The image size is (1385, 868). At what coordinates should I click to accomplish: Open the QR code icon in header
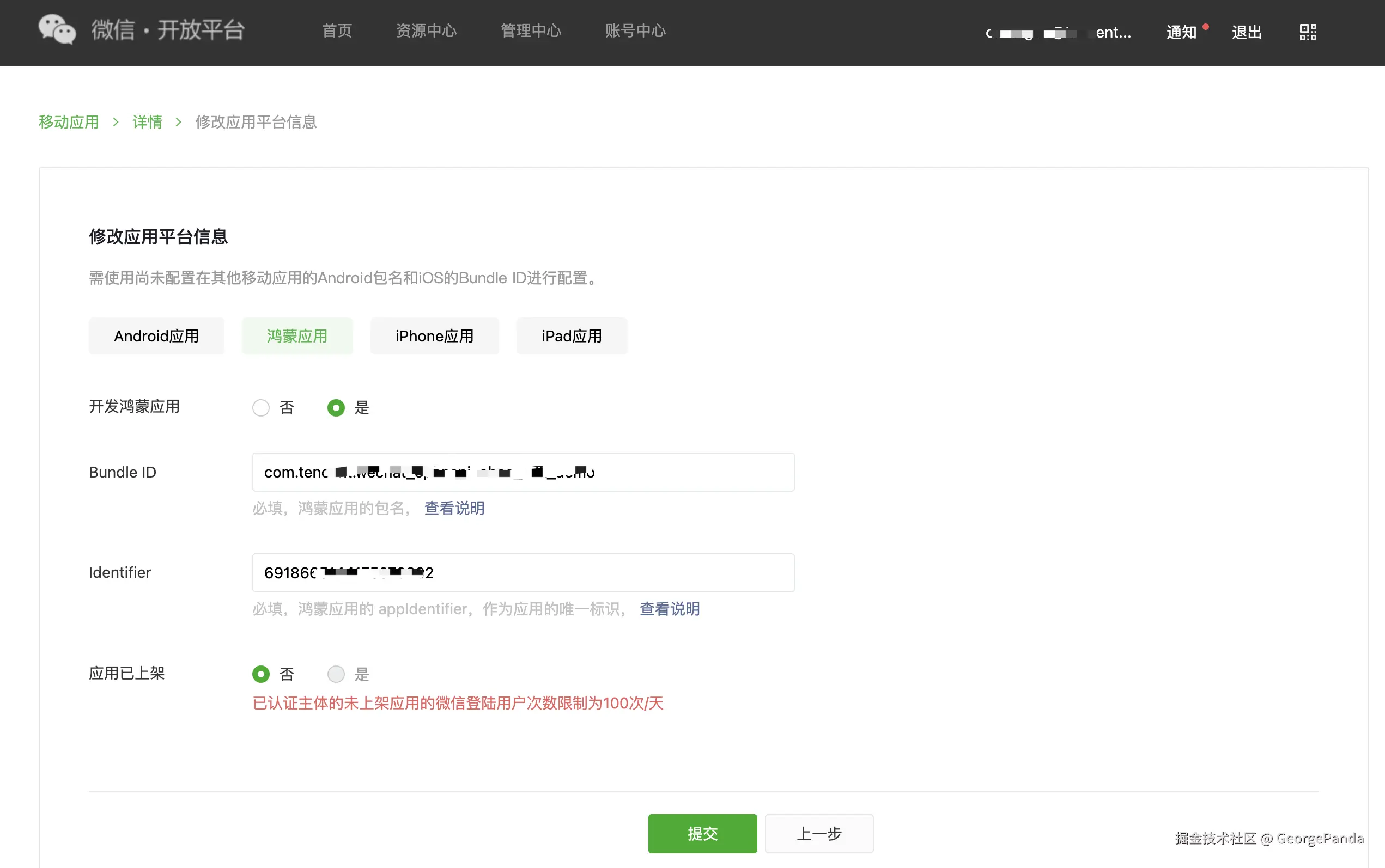[1308, 32]
